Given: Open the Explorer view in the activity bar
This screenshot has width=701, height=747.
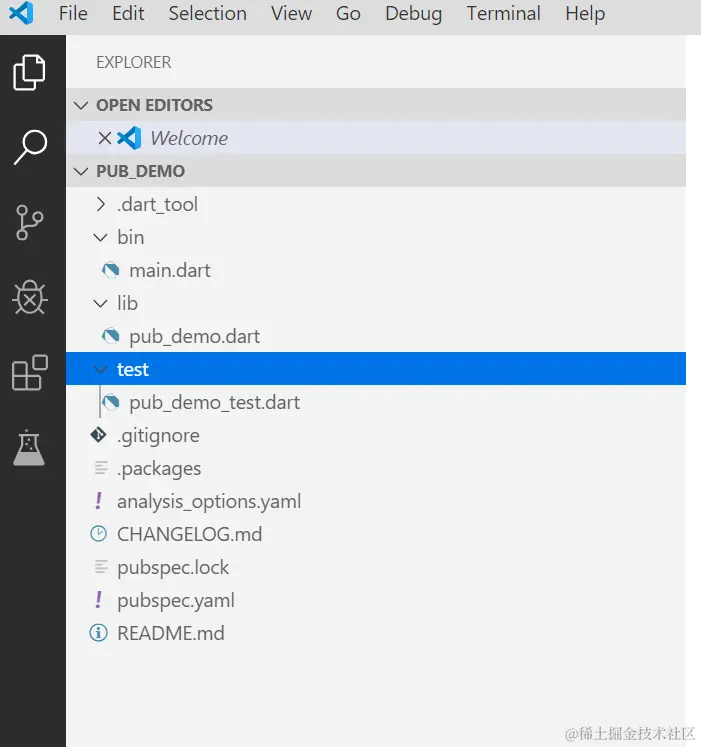Looking at the screenshot, I should point(30,72).
